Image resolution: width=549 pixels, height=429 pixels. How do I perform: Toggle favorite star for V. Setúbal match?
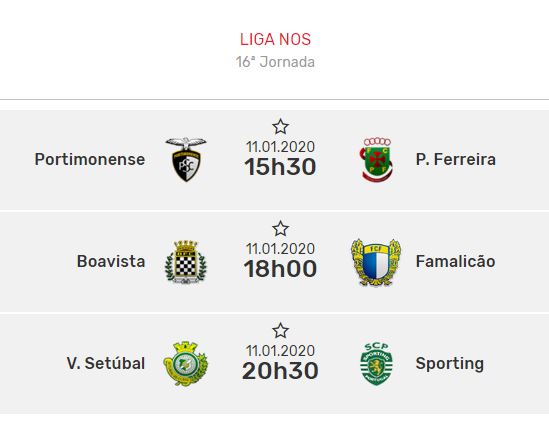pos(280,331)
